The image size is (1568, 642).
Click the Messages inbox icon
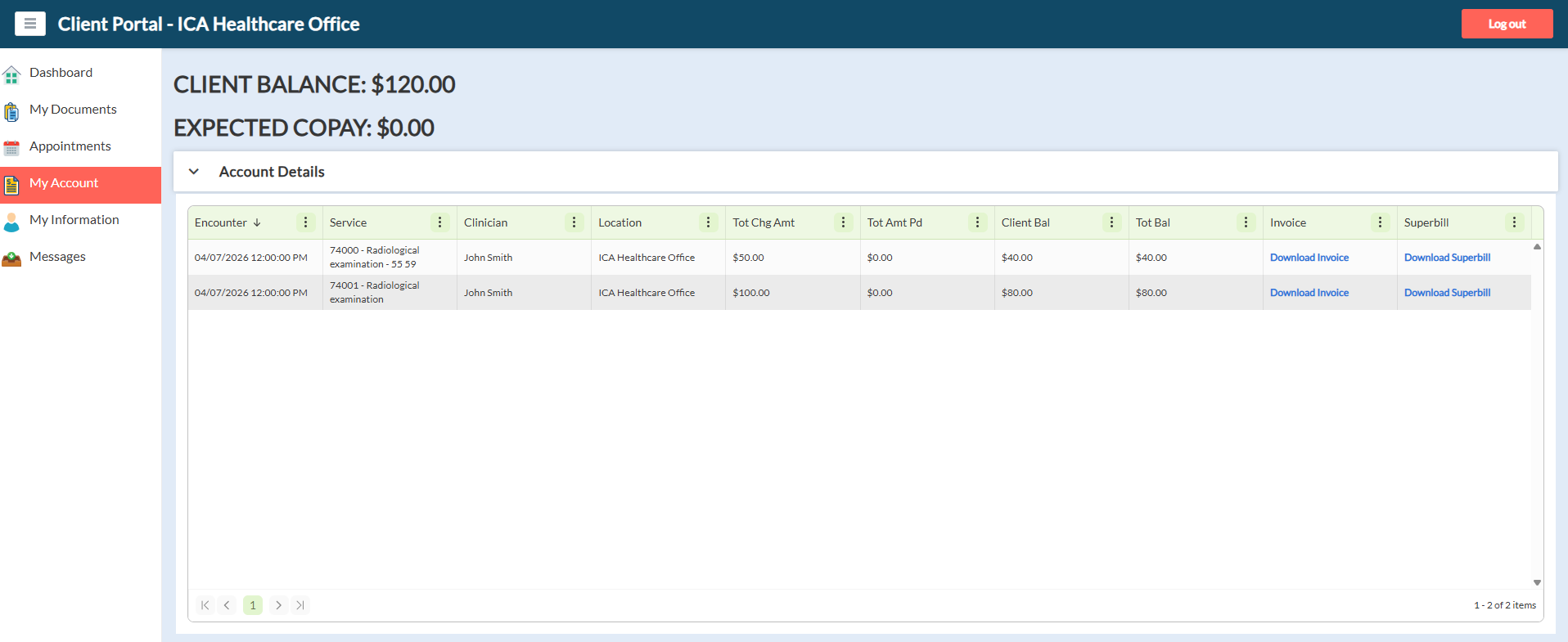11,258
